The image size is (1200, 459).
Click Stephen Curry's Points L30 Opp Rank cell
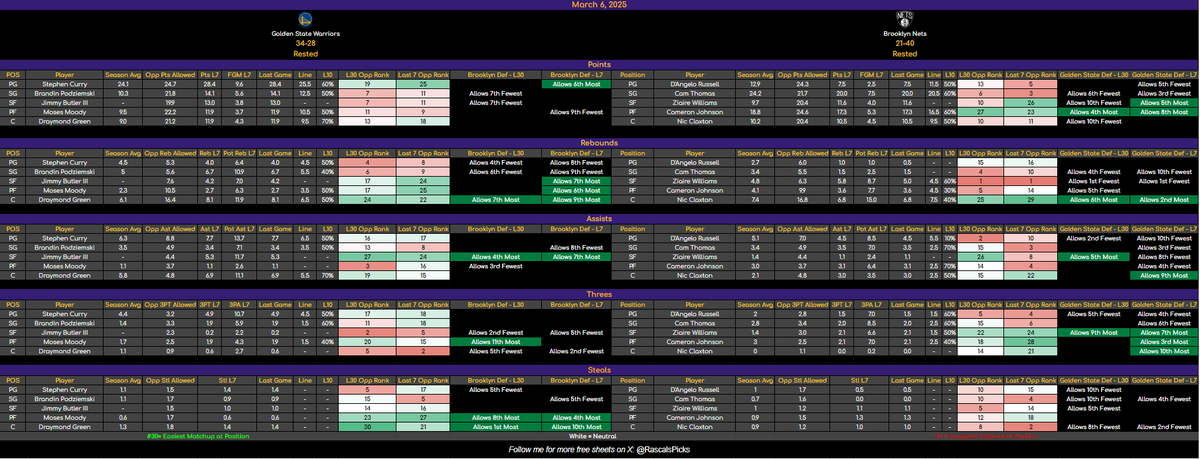tap(369, 84)
